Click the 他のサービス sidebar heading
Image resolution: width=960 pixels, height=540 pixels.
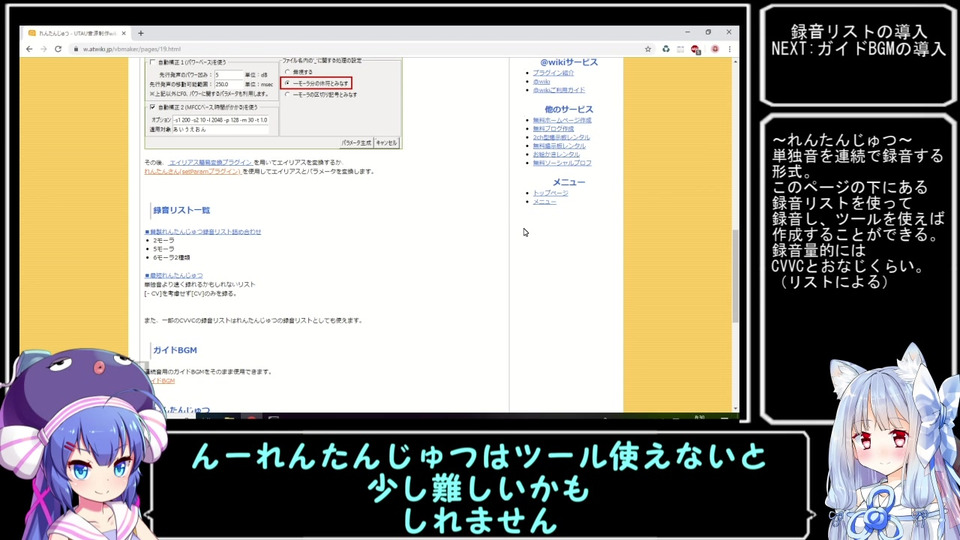point(569,110)
